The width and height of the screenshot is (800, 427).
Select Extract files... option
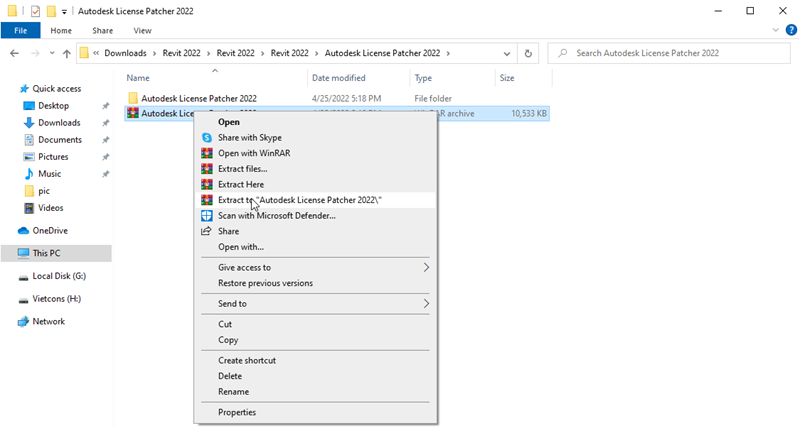click(x=242, y=169)
